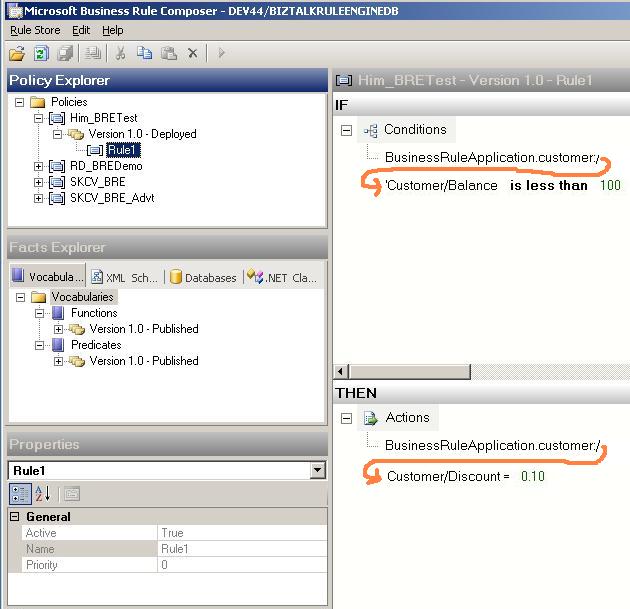Click the Active property value True
This screenshot has height=609, width=630.
(x=242, y=533)
